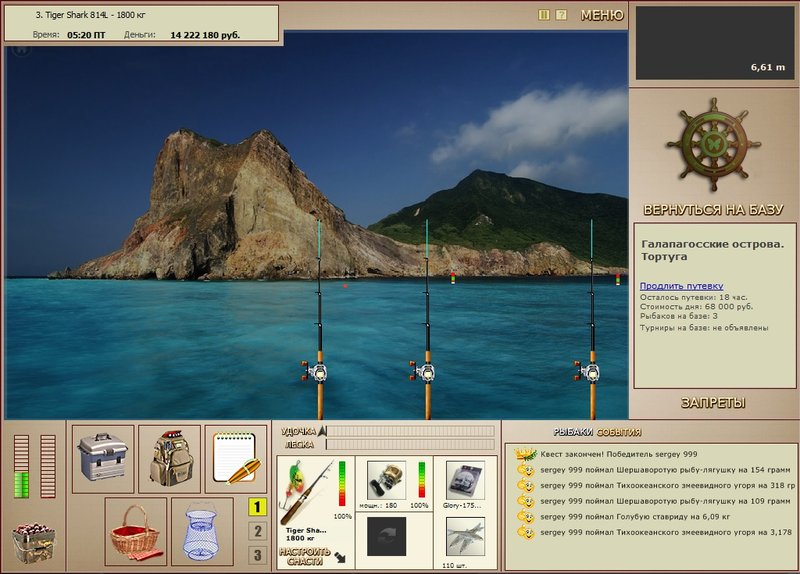
Task: Switch to tackle slot 3
Action: pos(258,555)
